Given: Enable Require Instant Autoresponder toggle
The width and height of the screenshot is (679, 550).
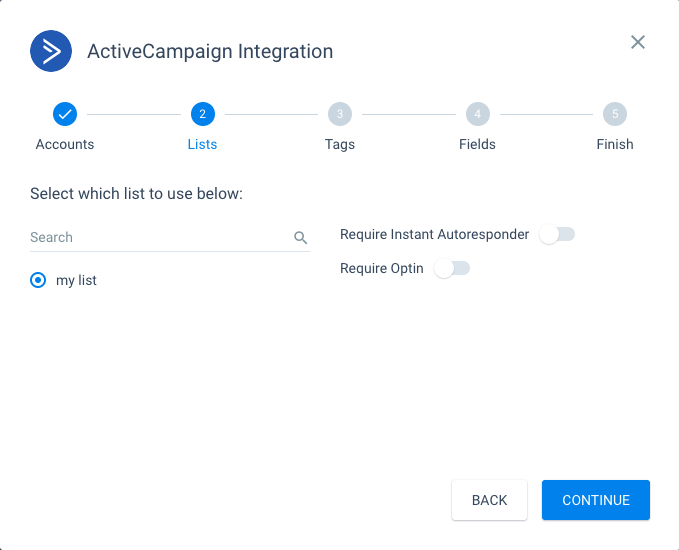Looking at the screenshot, I should pyautogui.click(x=557, y=234).
